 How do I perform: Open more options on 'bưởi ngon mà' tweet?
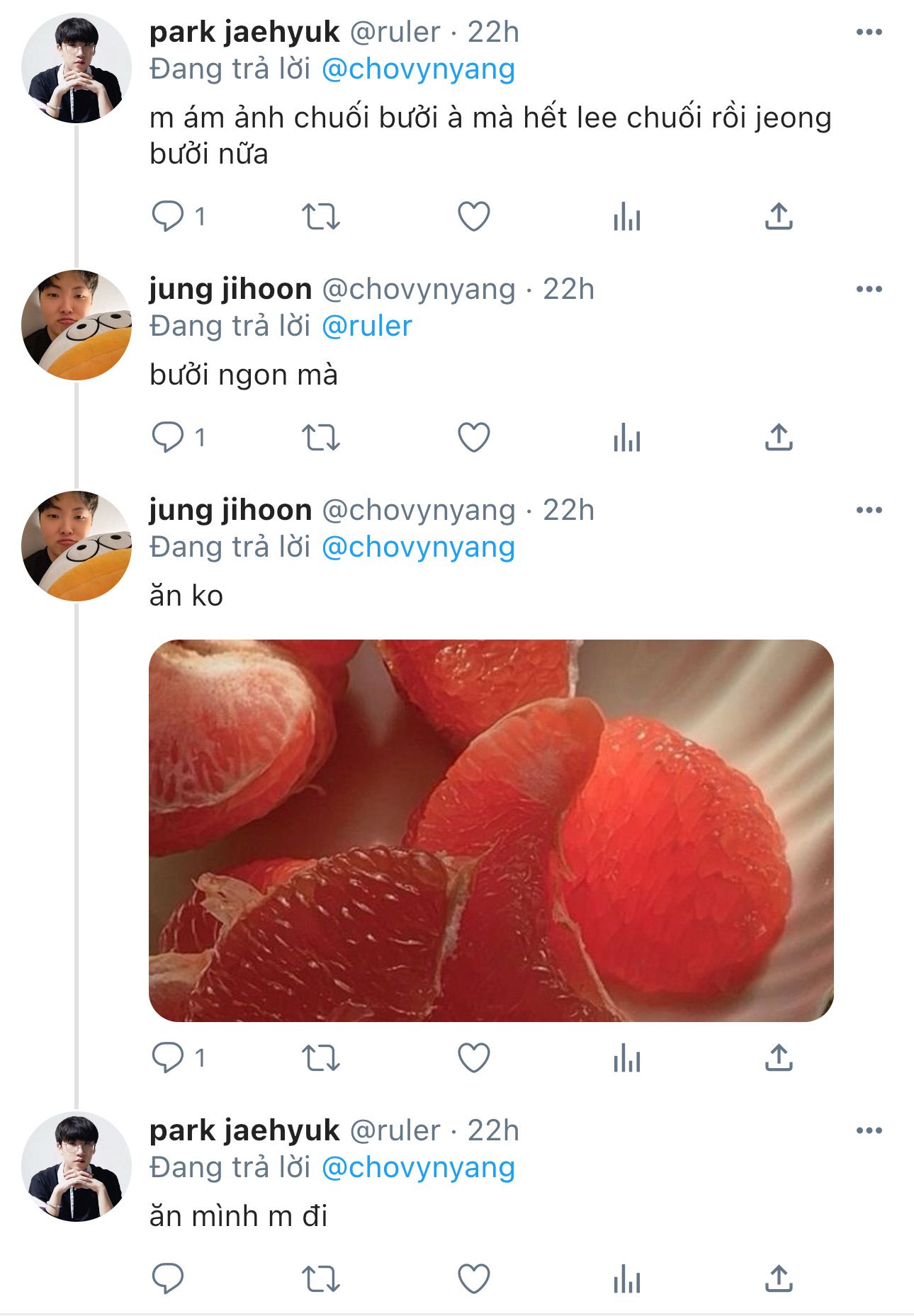coord(869,289)
